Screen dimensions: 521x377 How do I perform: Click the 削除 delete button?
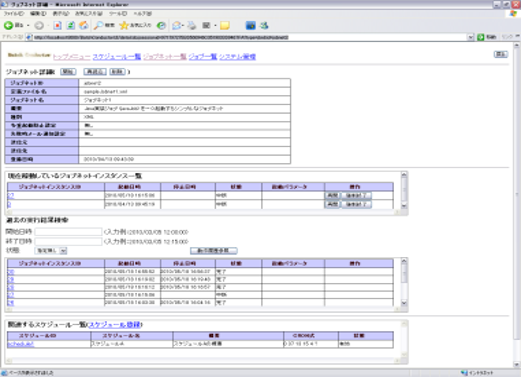click(x=117, y=72)
